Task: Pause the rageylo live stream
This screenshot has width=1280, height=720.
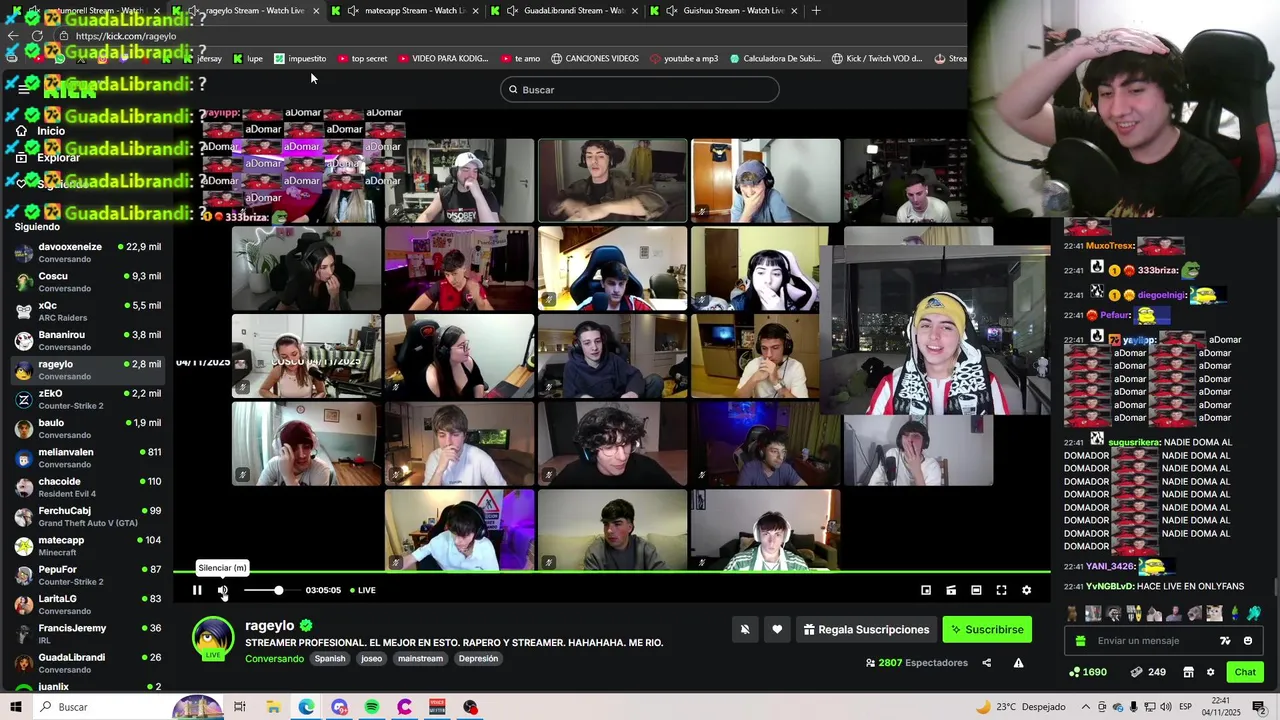Action: [197, 590]
